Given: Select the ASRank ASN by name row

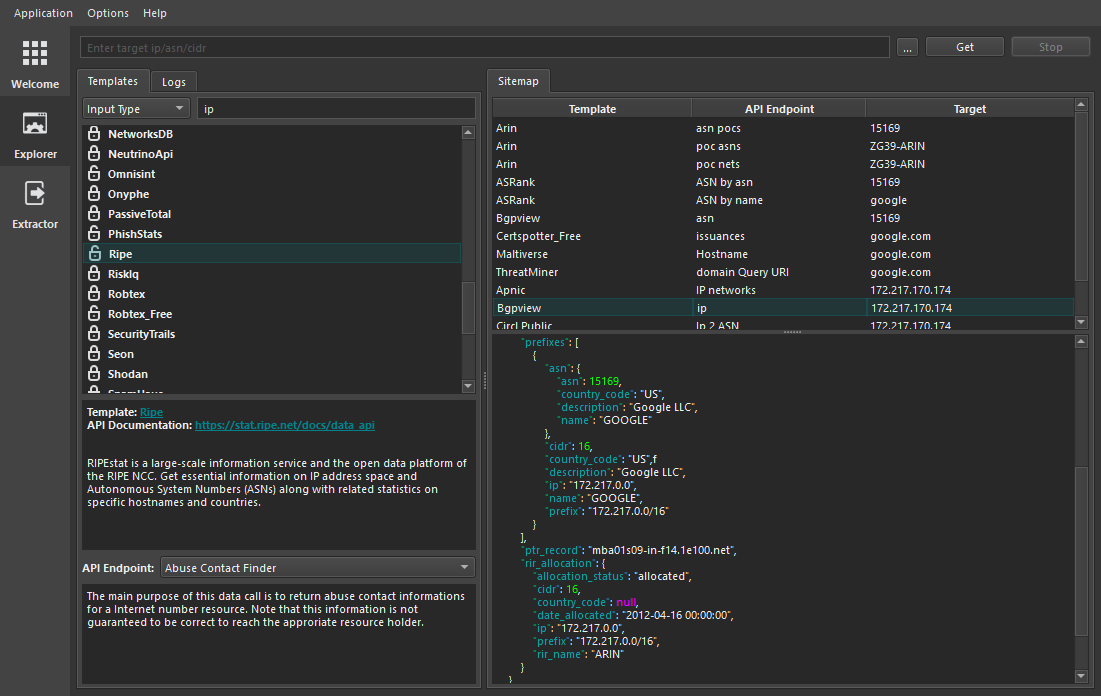Looking at the screenshot, I should 783,200.
